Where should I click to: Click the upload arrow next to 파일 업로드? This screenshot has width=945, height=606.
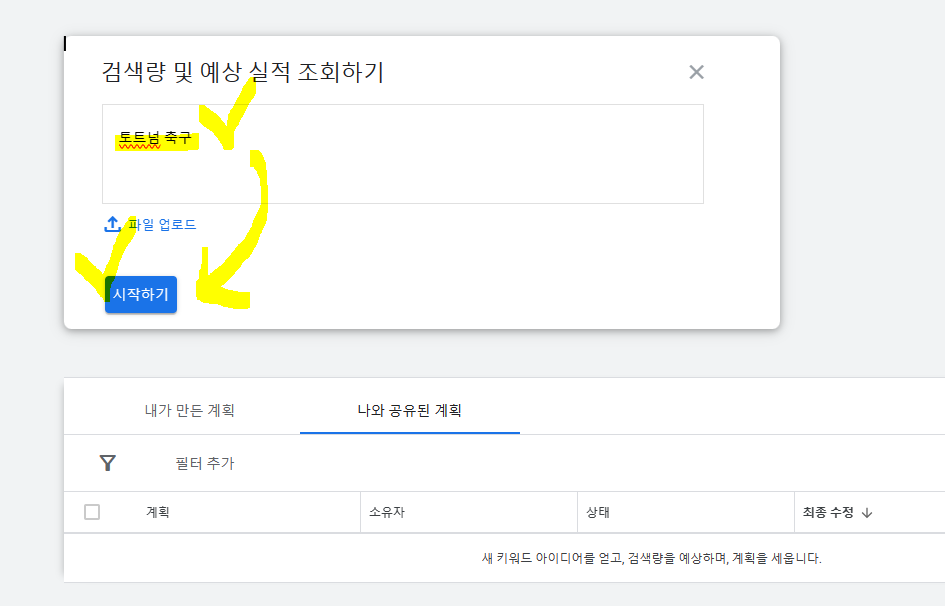pyautogui.click(x=111, y=224)
